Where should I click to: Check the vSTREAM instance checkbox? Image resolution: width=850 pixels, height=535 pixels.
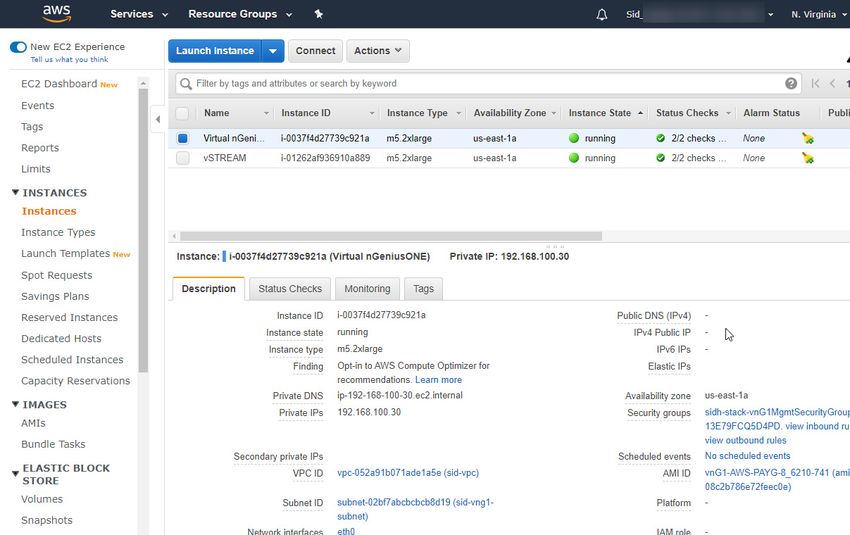pos(183,158)
